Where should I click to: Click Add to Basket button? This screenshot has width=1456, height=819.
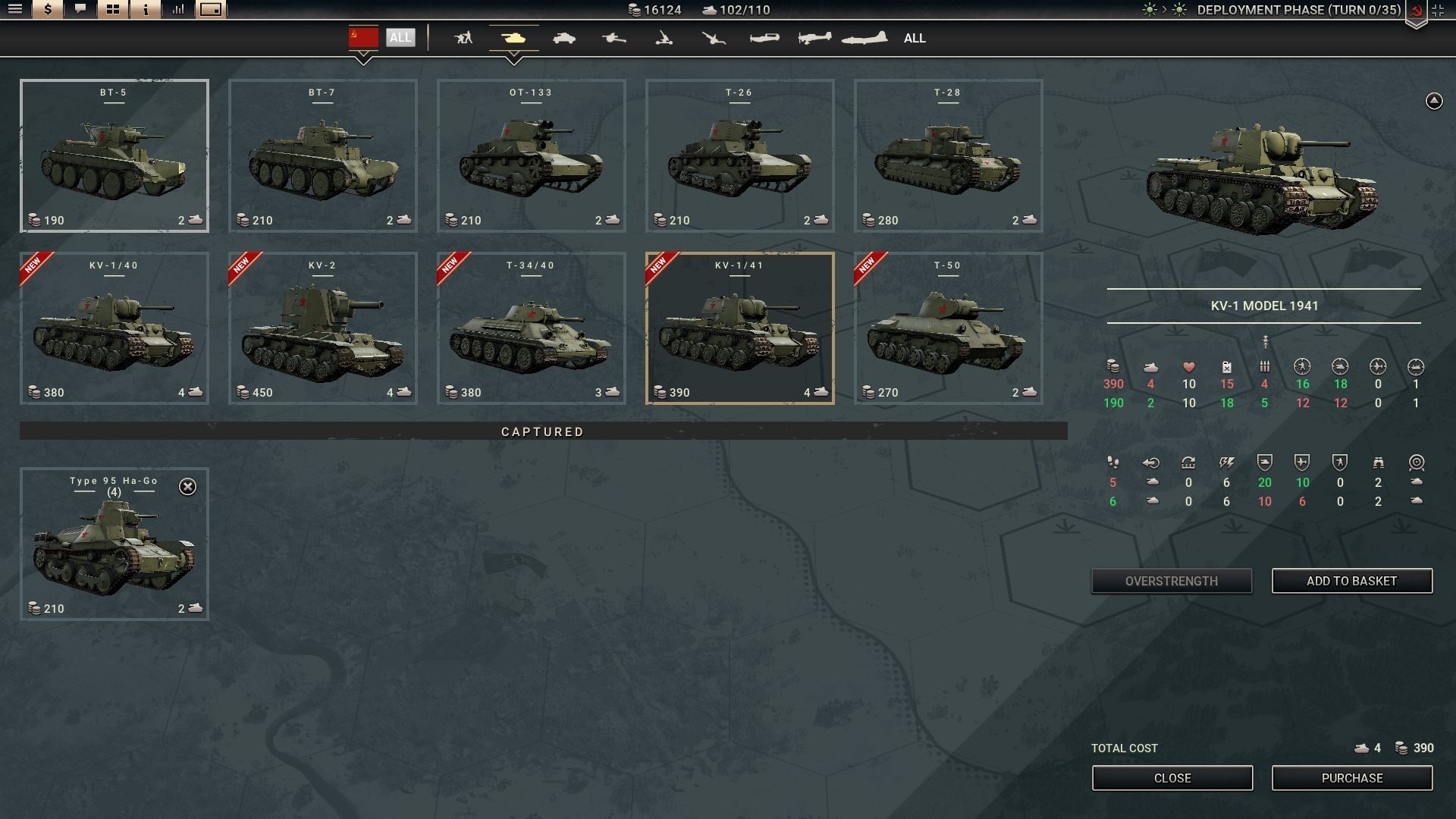coord(1351,581)
